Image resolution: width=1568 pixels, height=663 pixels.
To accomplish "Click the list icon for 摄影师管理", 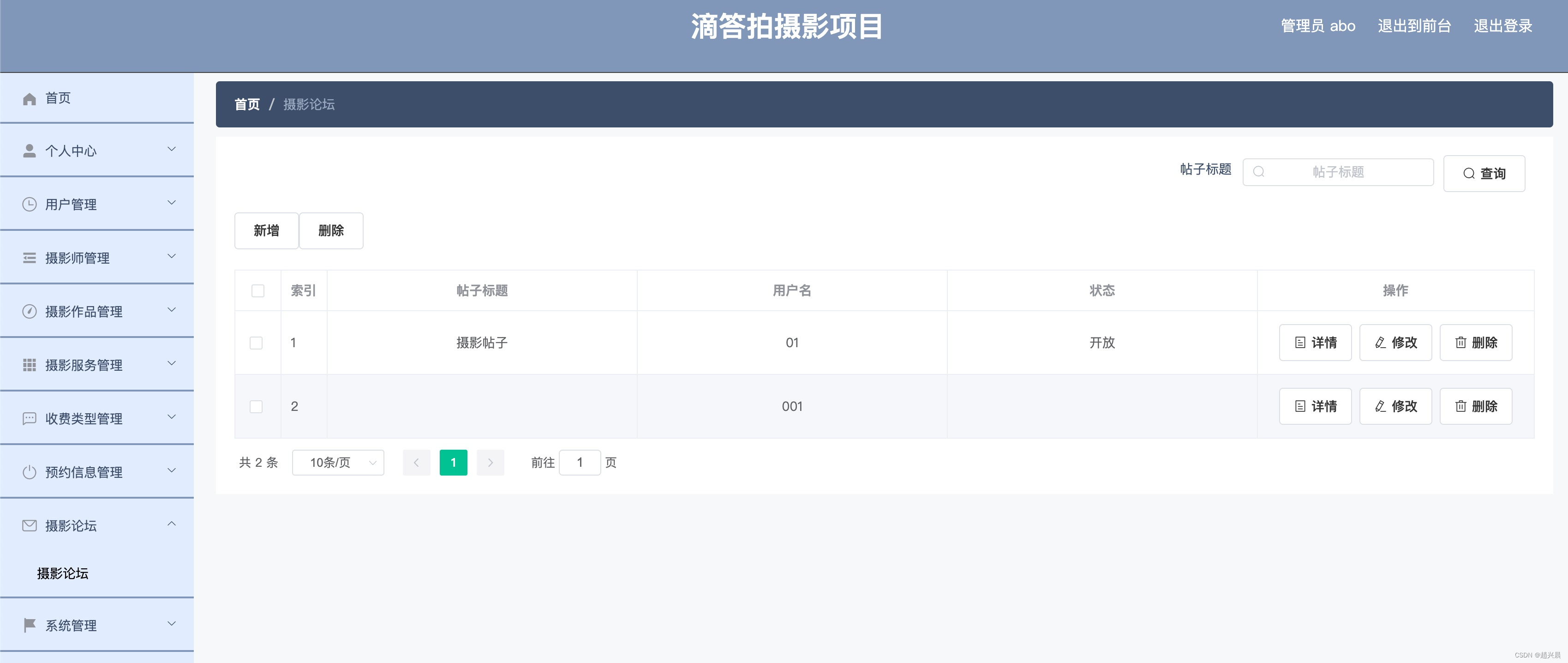I will pyautogui.click(x=29, y=258).
